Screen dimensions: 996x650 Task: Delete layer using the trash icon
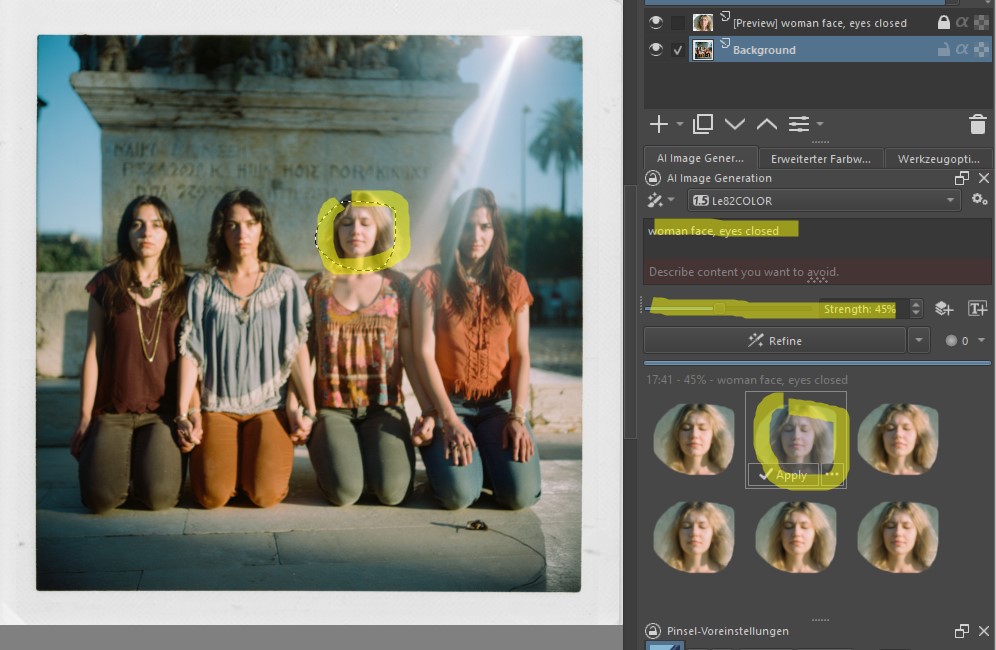coord(977,124)
